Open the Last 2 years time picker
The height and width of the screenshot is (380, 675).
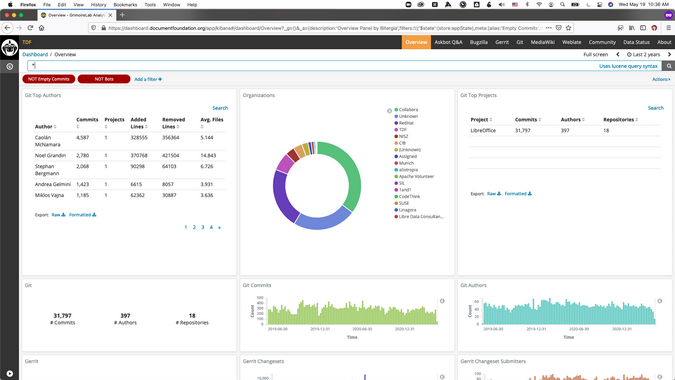[x=644, y=55]
